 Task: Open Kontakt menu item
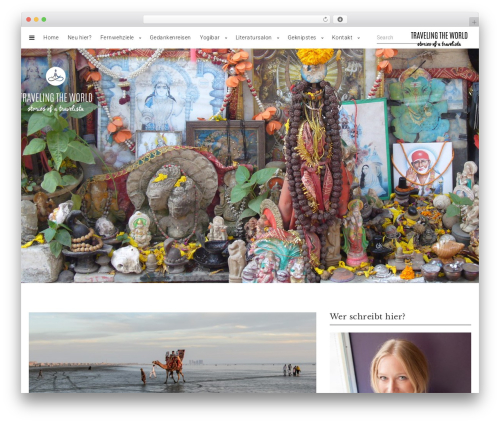click(342, 38)
